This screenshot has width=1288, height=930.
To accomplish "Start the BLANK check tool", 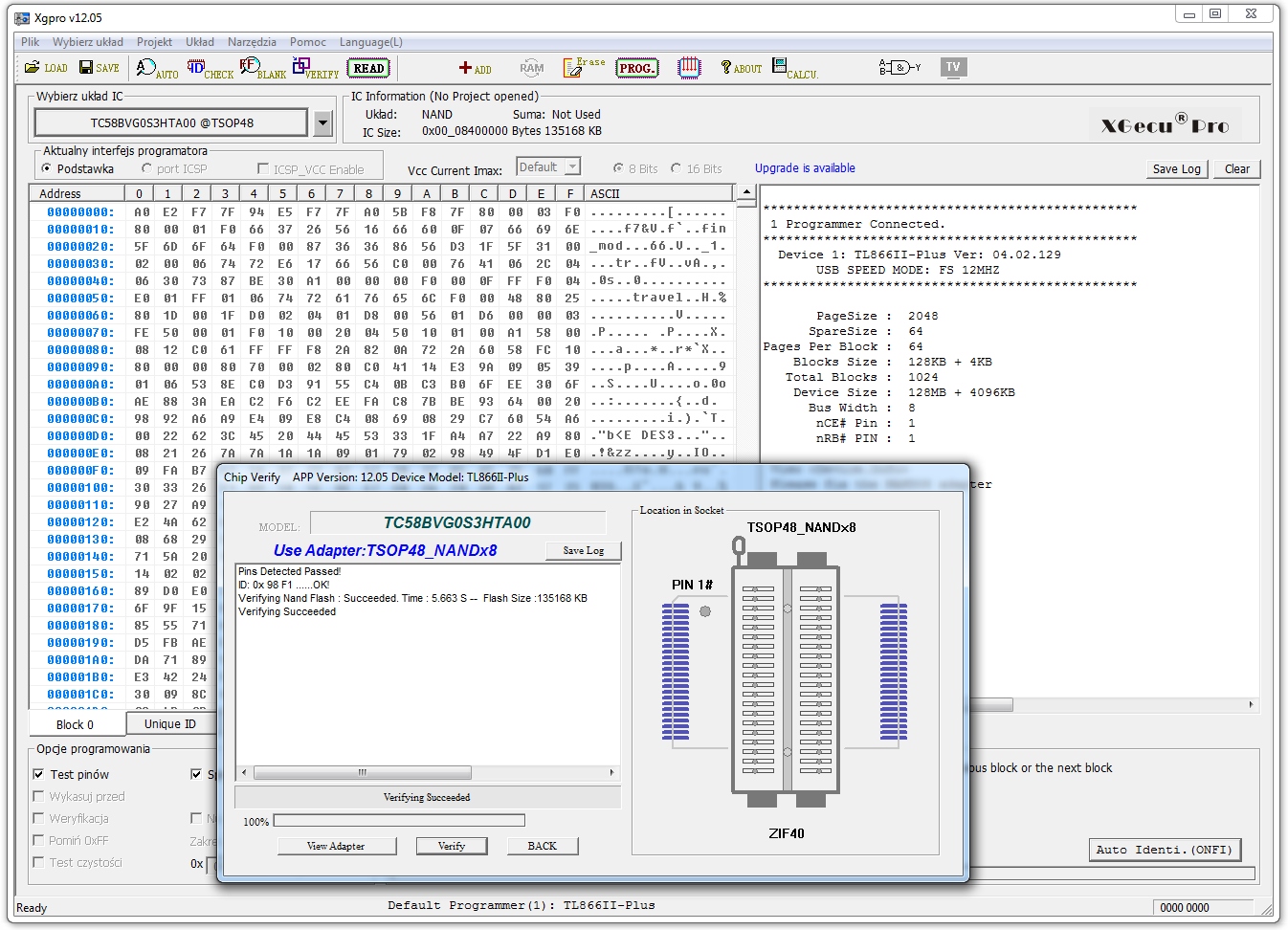I will point(263,68).
